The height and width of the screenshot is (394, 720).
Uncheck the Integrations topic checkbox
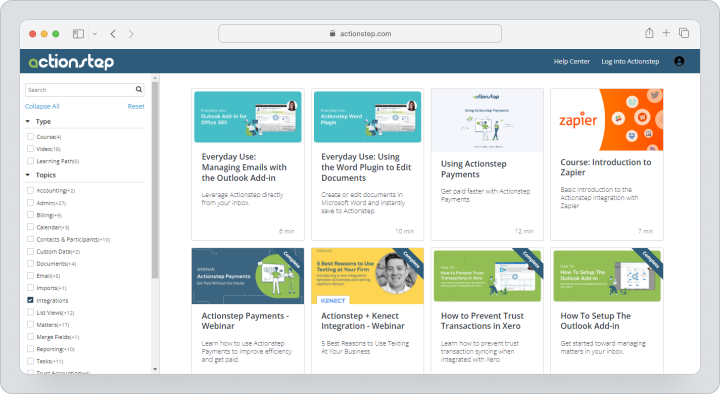pyautogui.click(x=30, y=300)
